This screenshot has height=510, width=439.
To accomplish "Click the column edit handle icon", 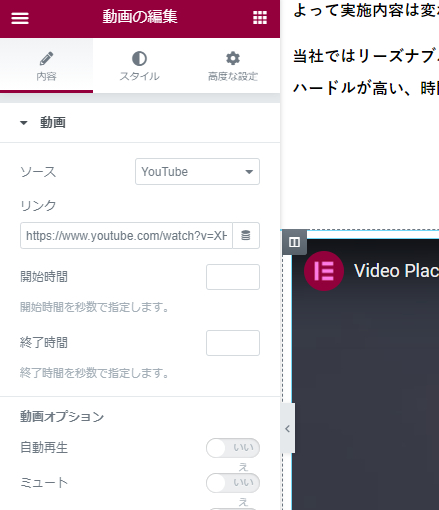I will click(294, 242).
